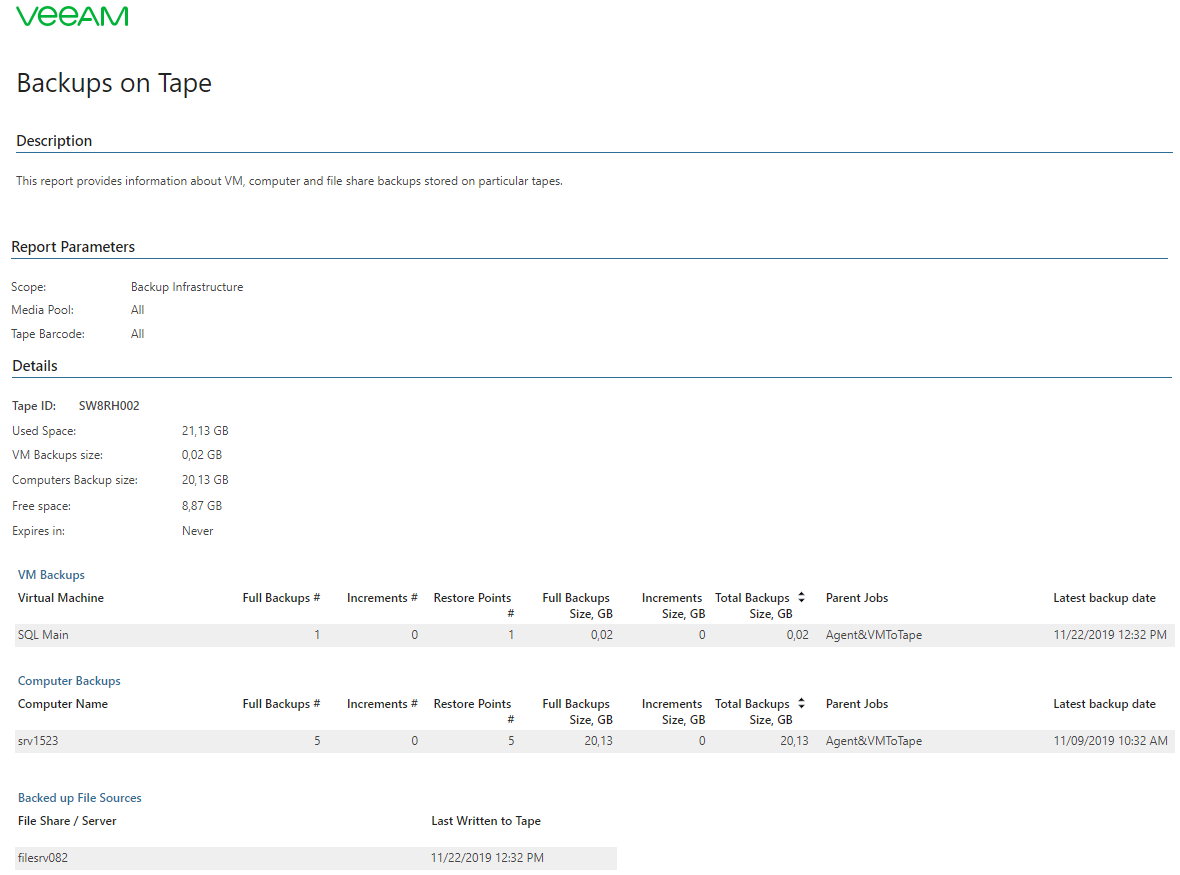Click the tape ID SW8RH002
The image size is (1180, 875).
(x=109, y=406)
